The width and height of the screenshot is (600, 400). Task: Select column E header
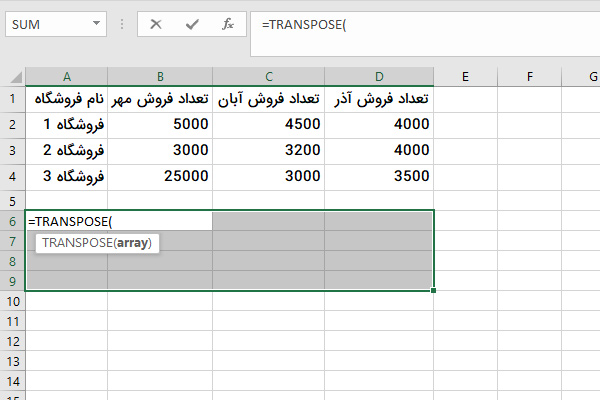(x=465, y=77)
